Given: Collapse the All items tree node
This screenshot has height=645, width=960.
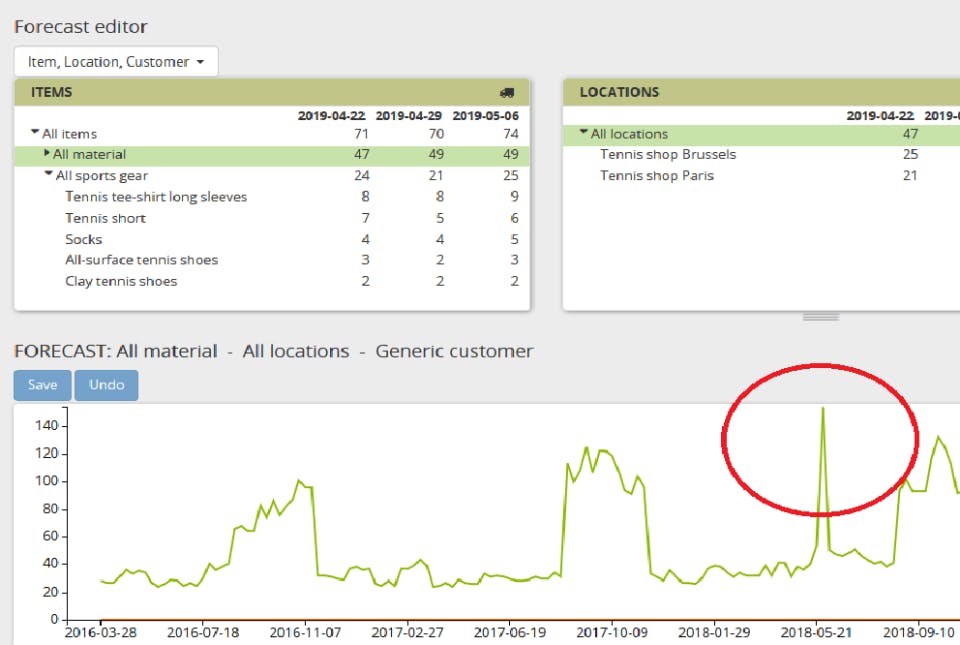Looking at the screenshot, I should click(35, 132).
